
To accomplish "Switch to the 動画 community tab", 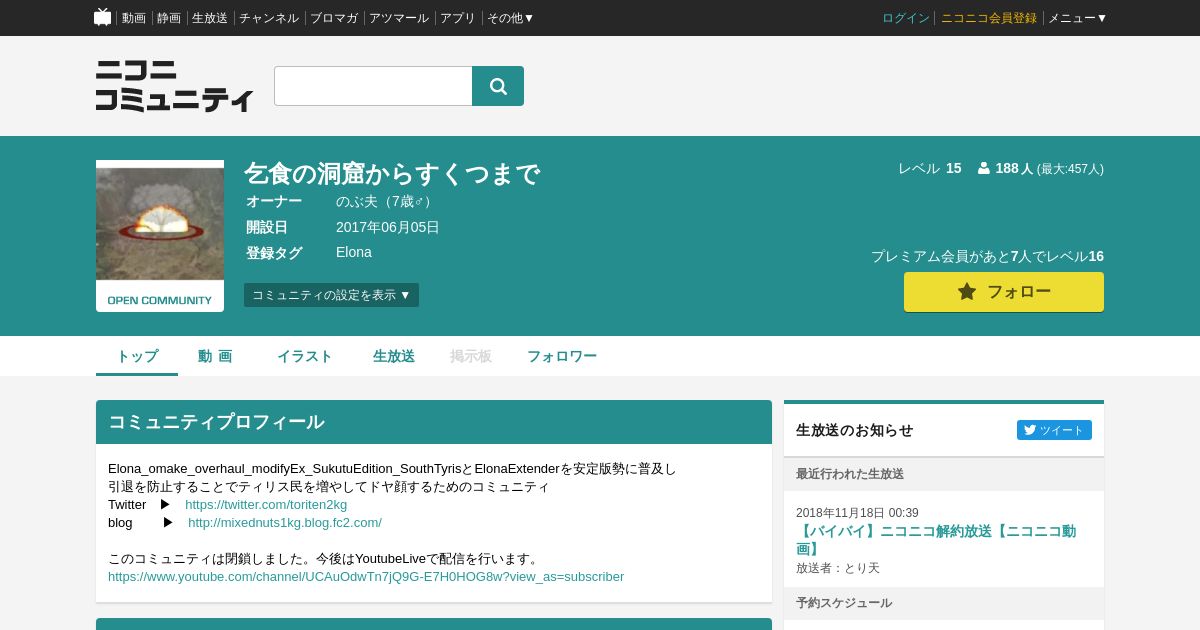I will [215, 356].
